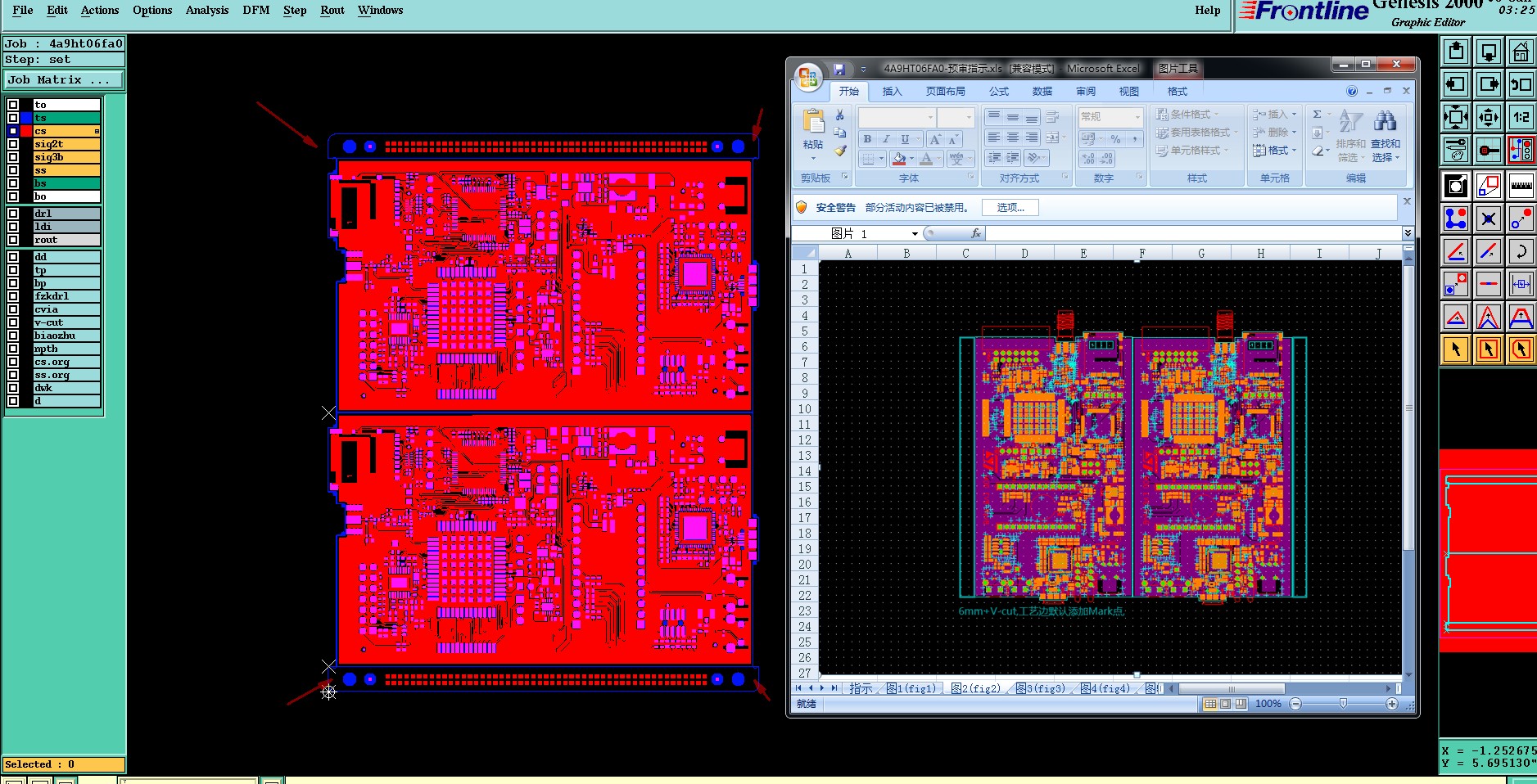Viewport: 1537px width, 784px height.
Task: Click the Job Matrix button
Action: click(x=64, y=79)
